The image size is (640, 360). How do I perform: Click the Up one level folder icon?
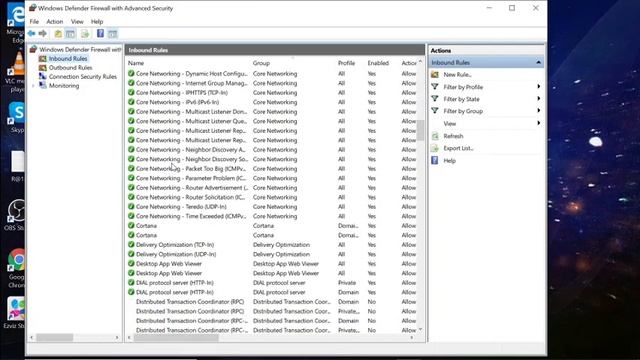point(58,33)
